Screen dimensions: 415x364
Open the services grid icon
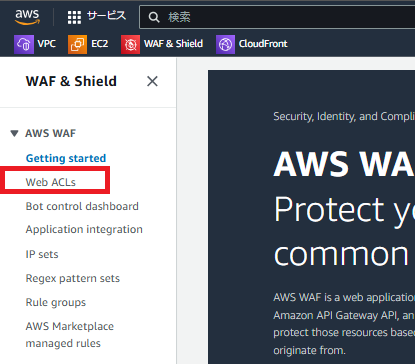pyautogui.click(x=74, y=17)
